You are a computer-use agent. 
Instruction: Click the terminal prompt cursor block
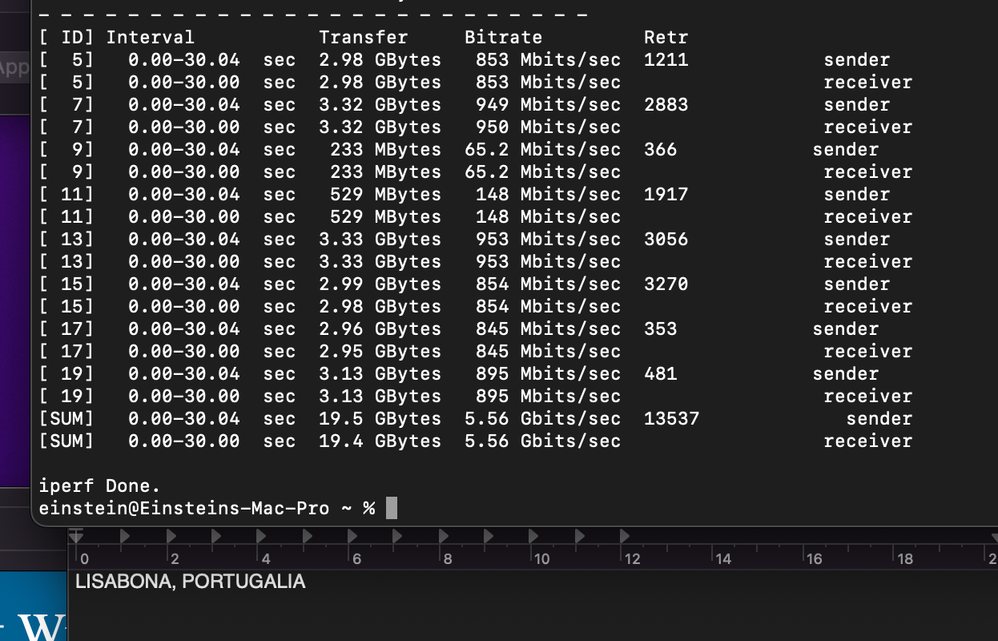(x=391, y=509)
